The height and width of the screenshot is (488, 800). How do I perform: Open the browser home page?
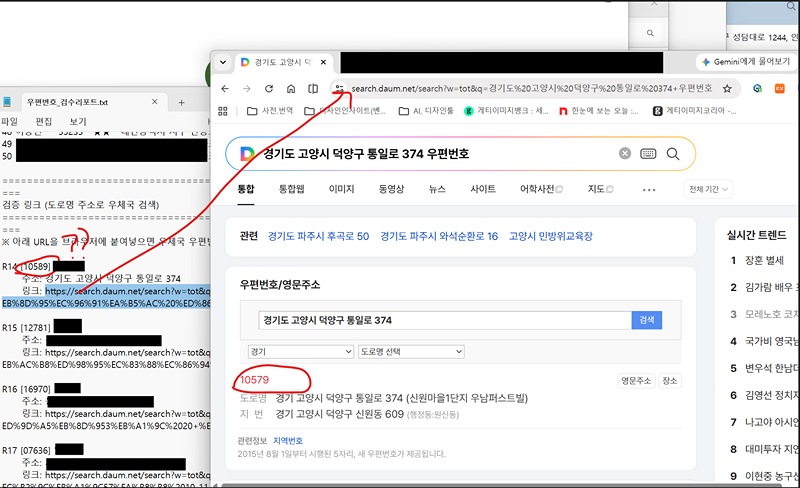pyautogui.click(x=291, y=89)
